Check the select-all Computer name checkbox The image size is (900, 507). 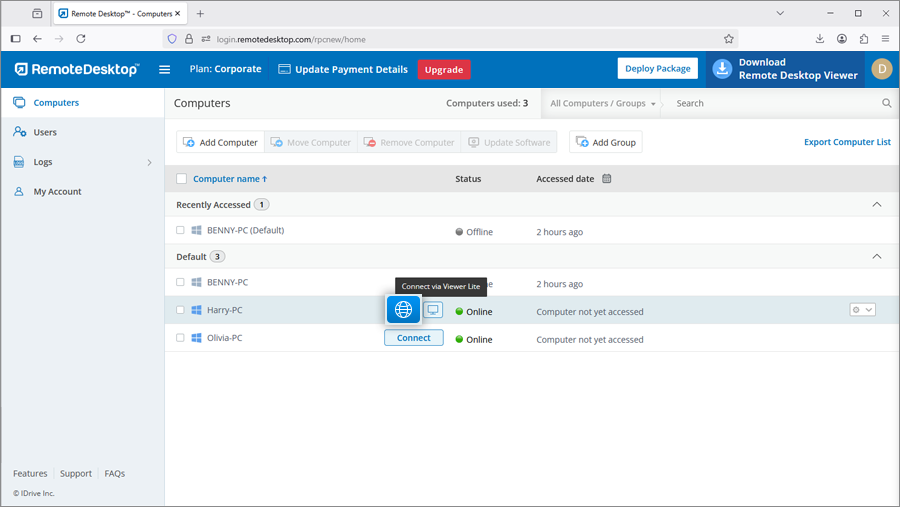[x=181, y=179]
